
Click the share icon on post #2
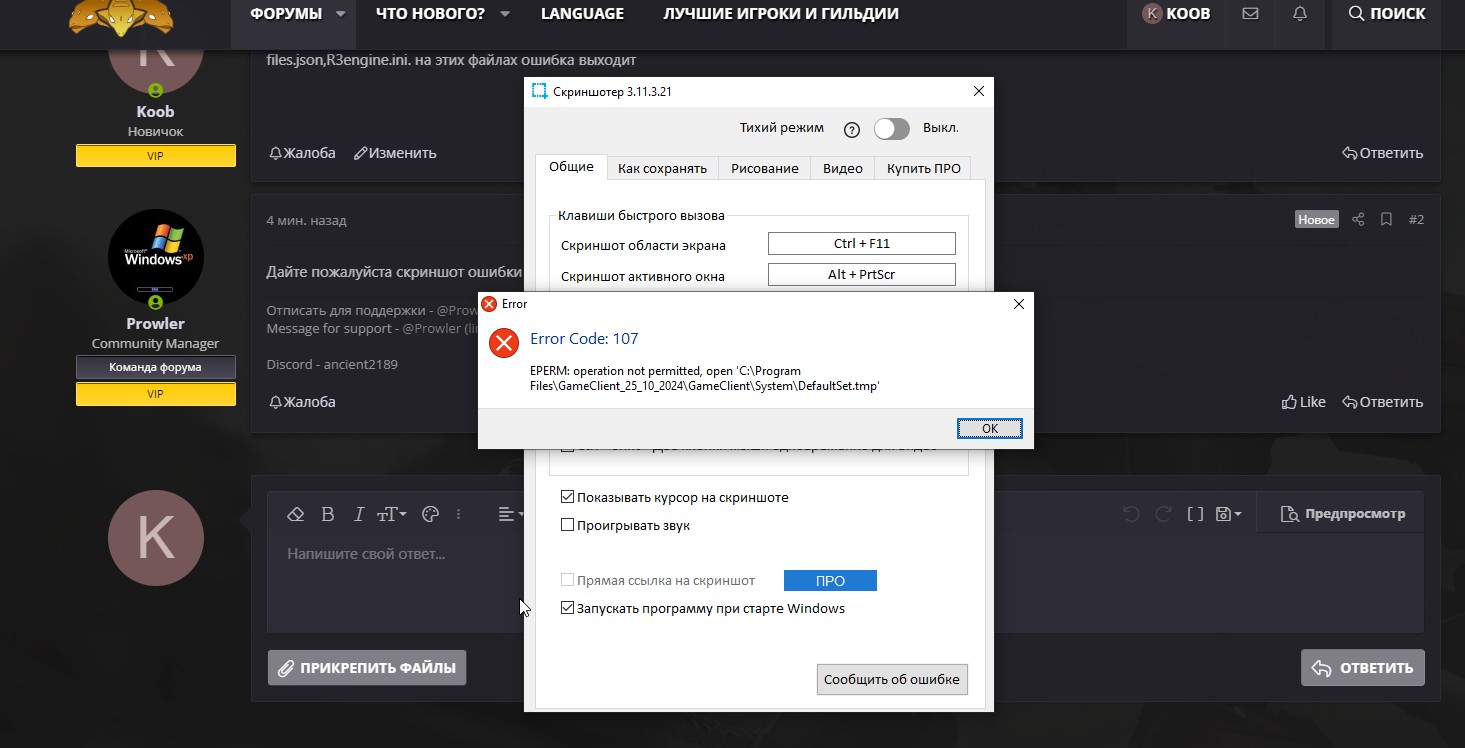[1358, 219]
